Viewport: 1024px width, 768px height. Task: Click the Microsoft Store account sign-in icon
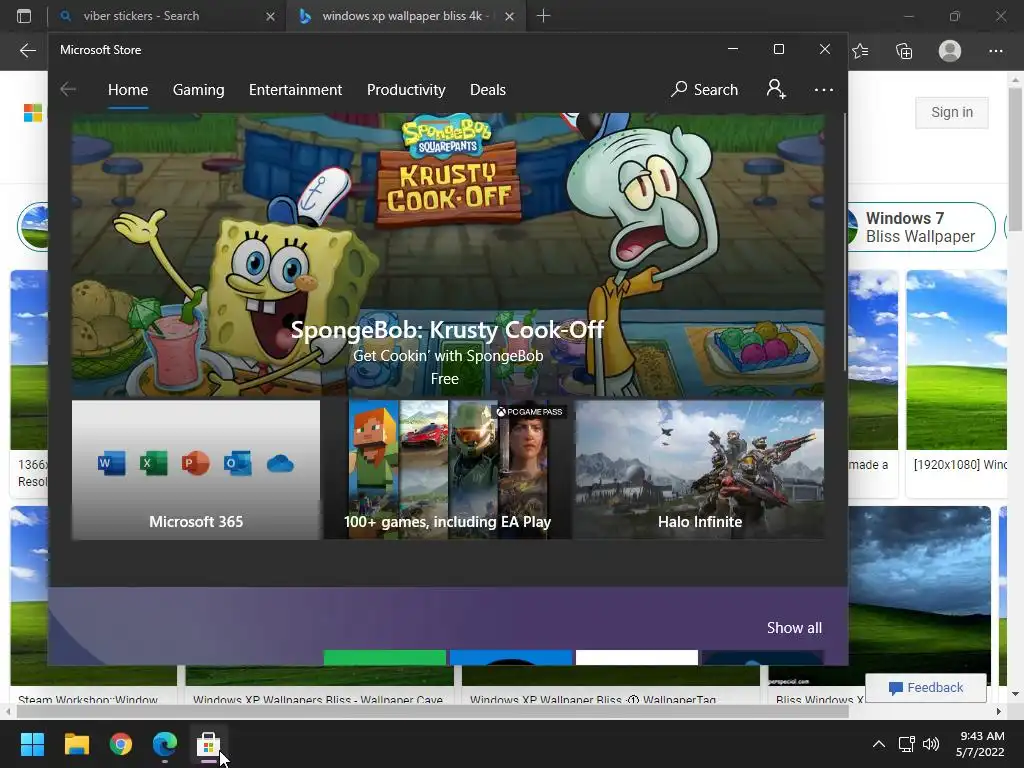point(776,89)
